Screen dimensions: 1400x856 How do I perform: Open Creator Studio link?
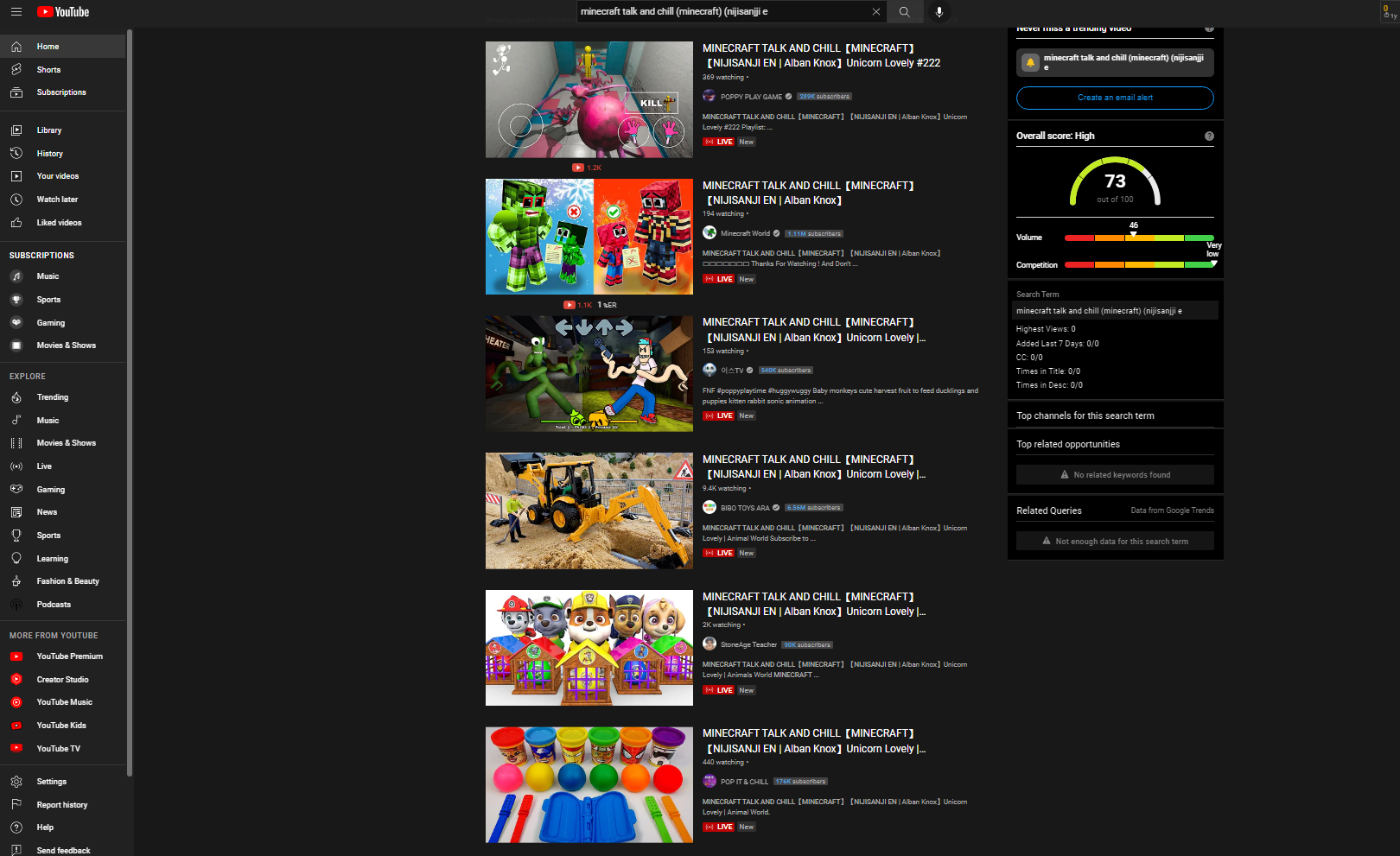(x=63, y=680)
